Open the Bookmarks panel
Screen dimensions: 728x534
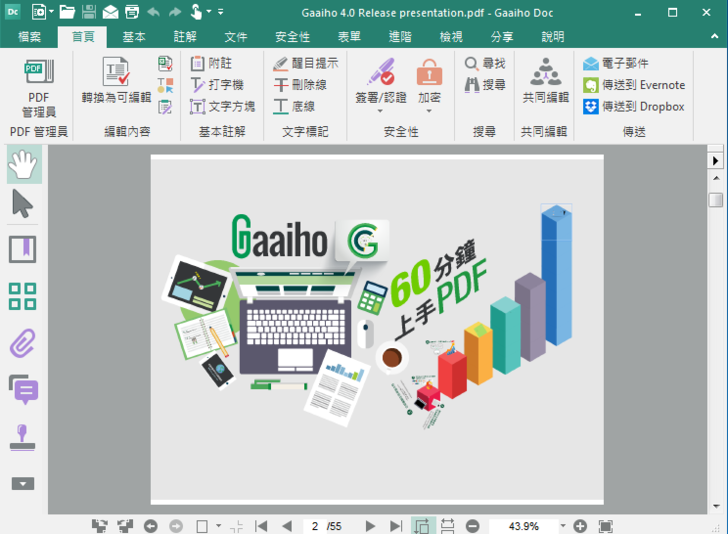[23, 250]
